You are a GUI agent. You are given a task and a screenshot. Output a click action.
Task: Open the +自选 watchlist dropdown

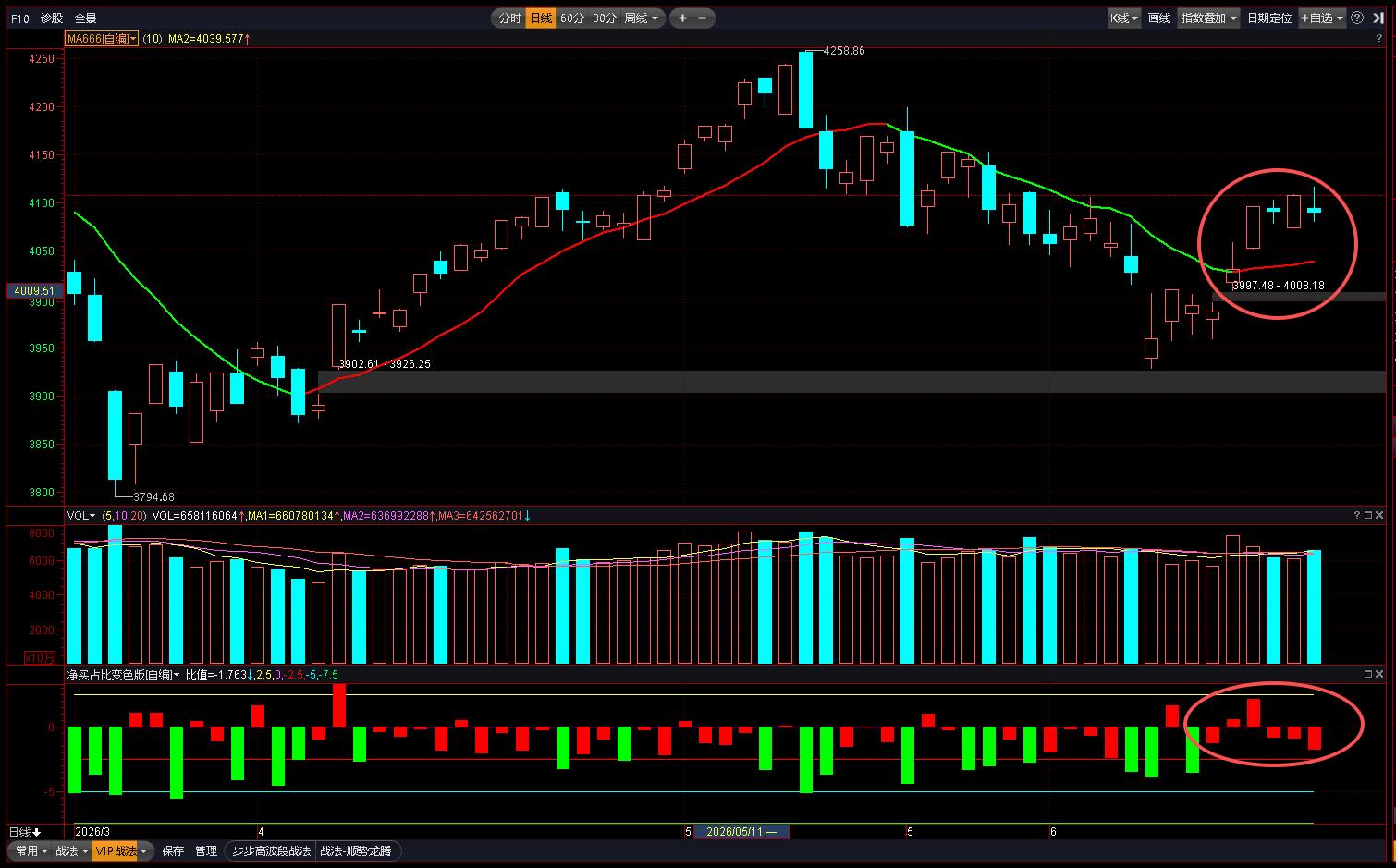tap(1322, 18)
